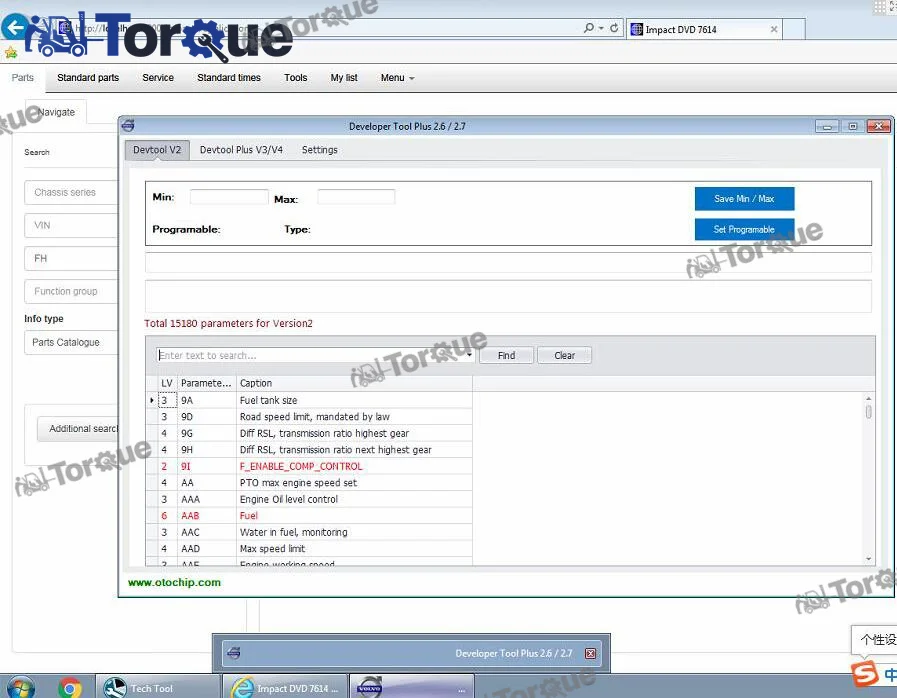897x698 pixels.
Task: Click the FH field in search panel
Action: (x=71, y=259)
